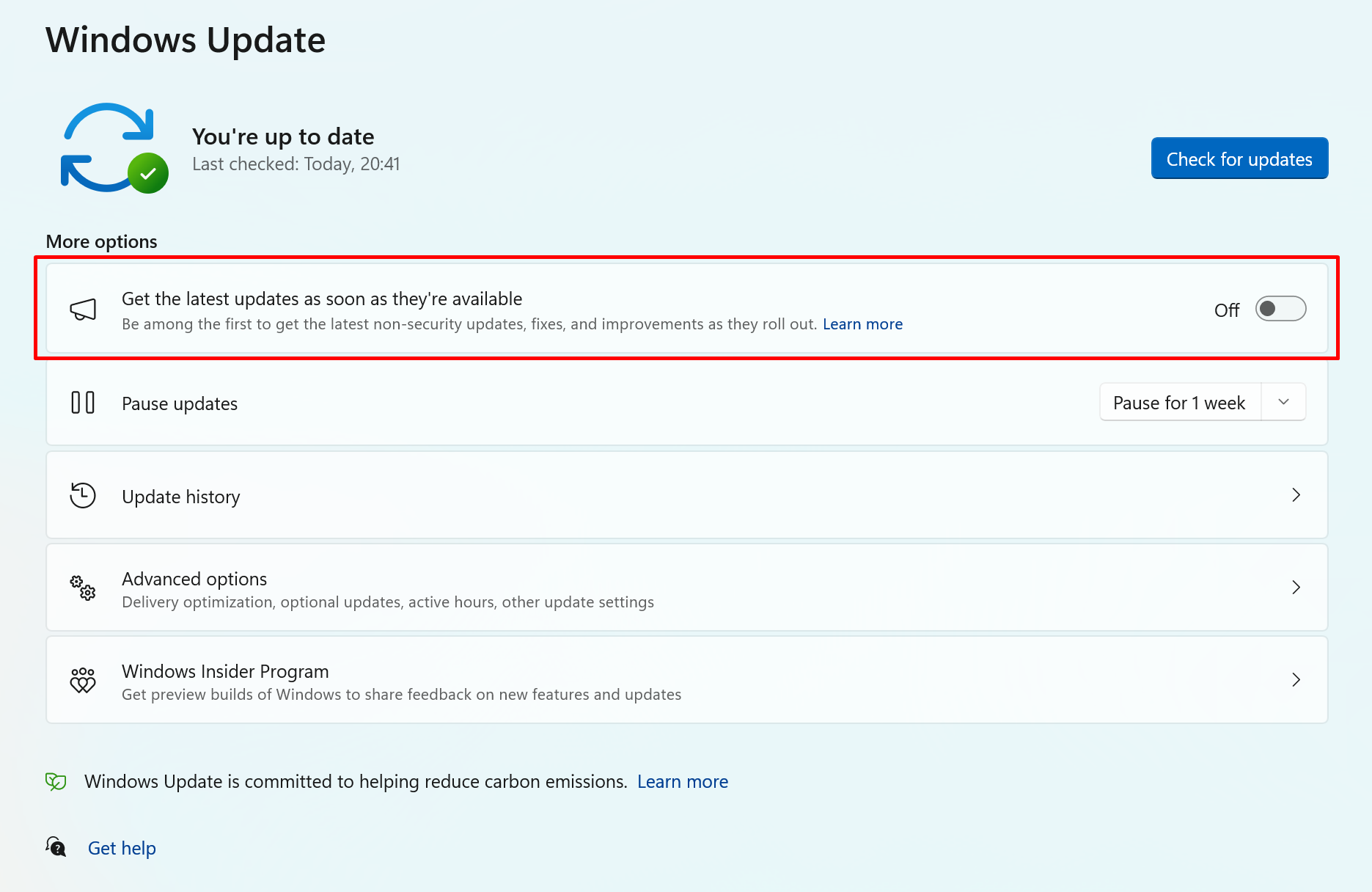The image size is (1372, 892).
Task: Click the 'Pause updates' label
Action: (180, 403)
